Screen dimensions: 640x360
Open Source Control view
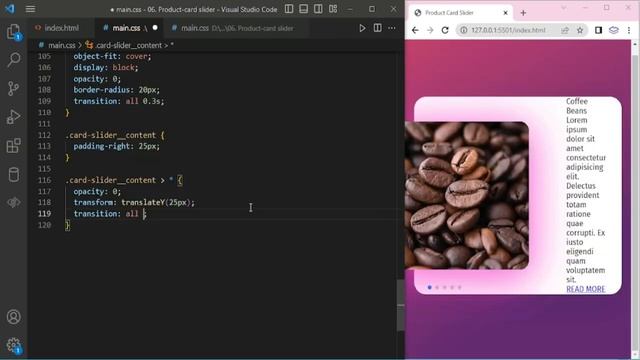13,89
